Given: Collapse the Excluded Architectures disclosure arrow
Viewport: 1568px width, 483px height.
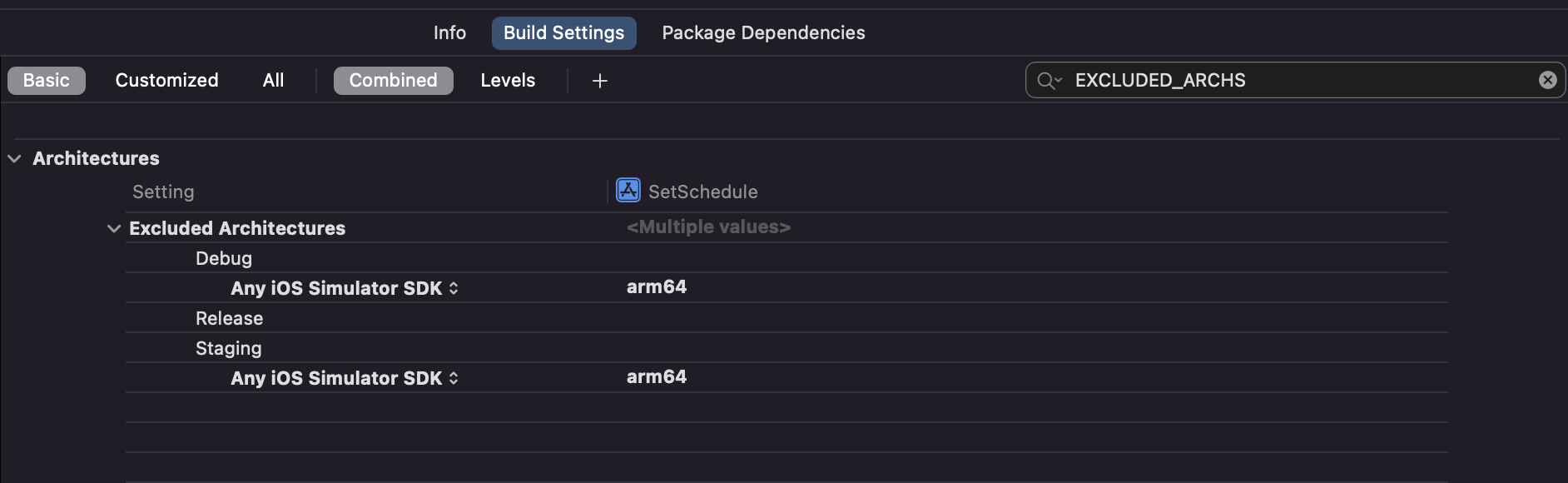Looking at the screenshot, I should tap(114, 228).
